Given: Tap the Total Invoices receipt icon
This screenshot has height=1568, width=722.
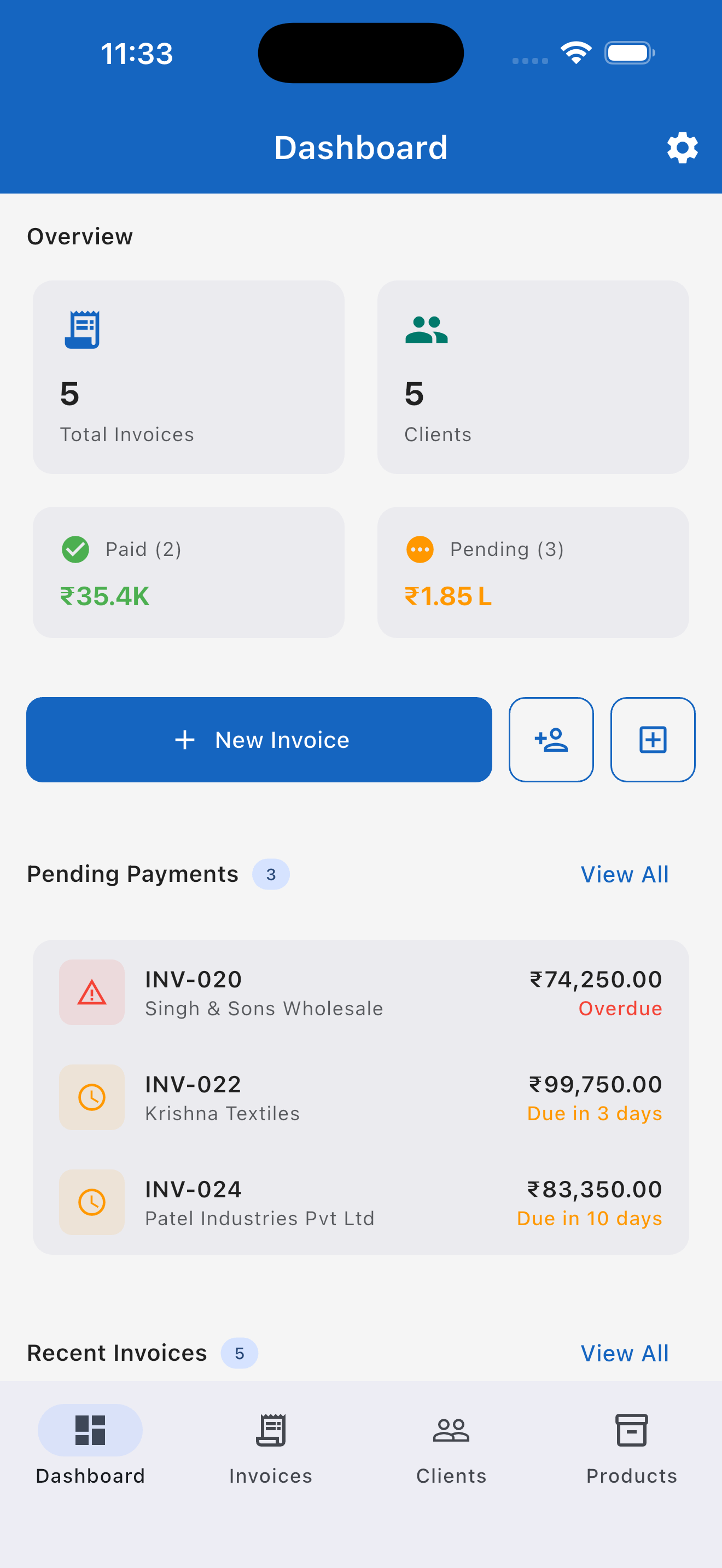Looking at the screenshot, I should click(82, 329).
